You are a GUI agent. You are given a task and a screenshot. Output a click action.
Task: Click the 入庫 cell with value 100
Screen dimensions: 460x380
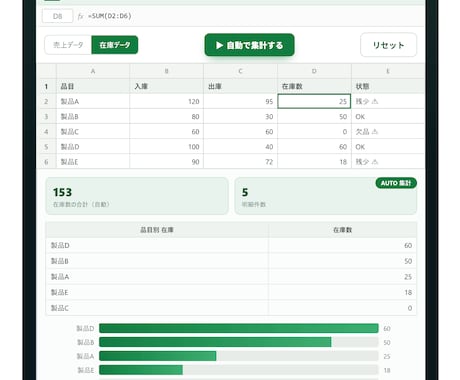click(167, 147)
